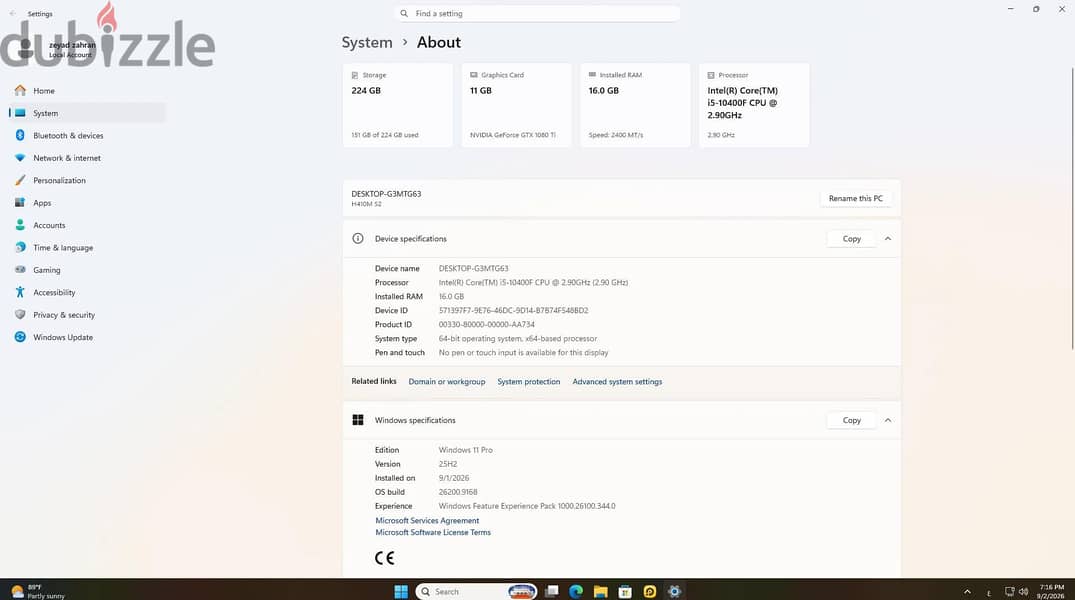This screenshot has height=600, width=1075.
Task: Open the yellow app icon on taskbar
Action: tap(649, 591)
